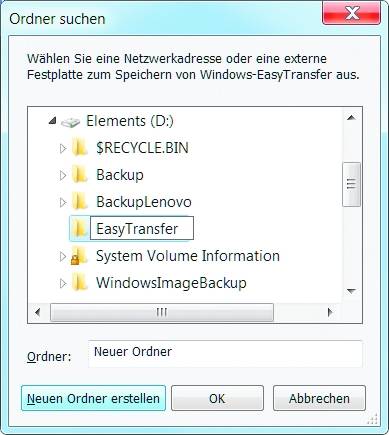The height and width of the screenshot is (435, 389).
Task: Confirm with the OK button
Action: [217, 398]
